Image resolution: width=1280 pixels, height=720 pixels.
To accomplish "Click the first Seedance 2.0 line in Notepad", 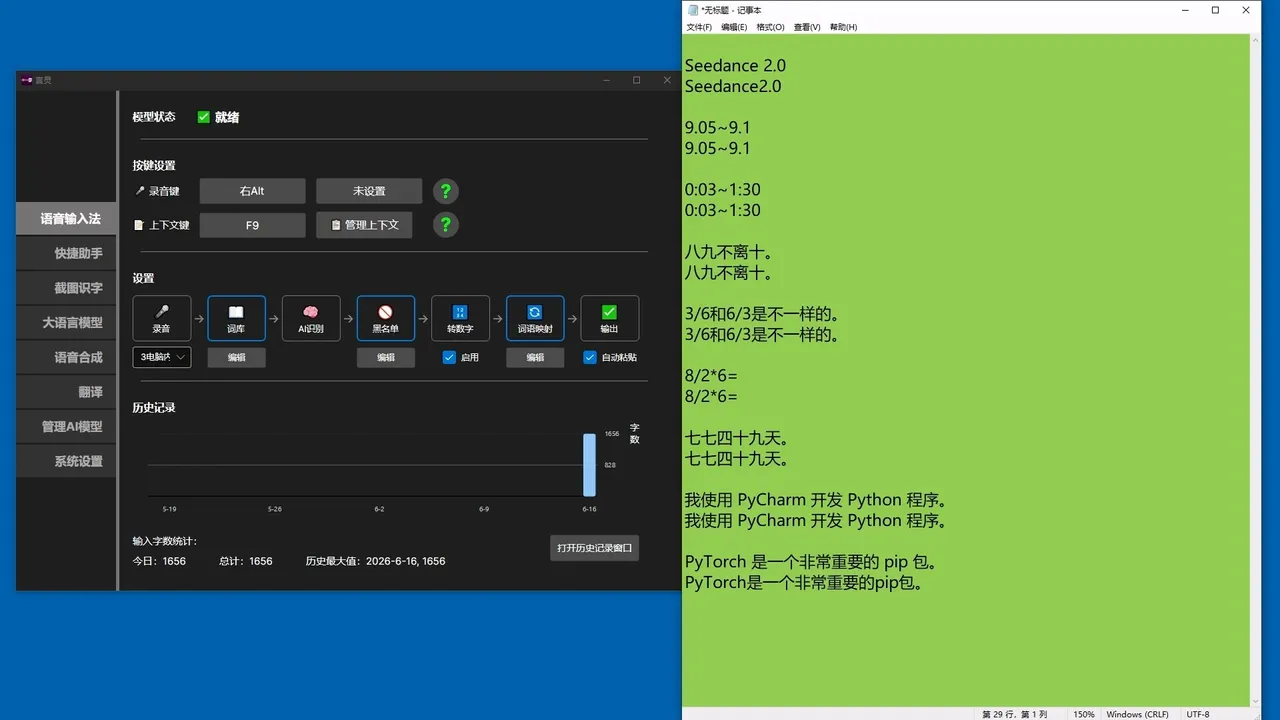I will point(735,65).
